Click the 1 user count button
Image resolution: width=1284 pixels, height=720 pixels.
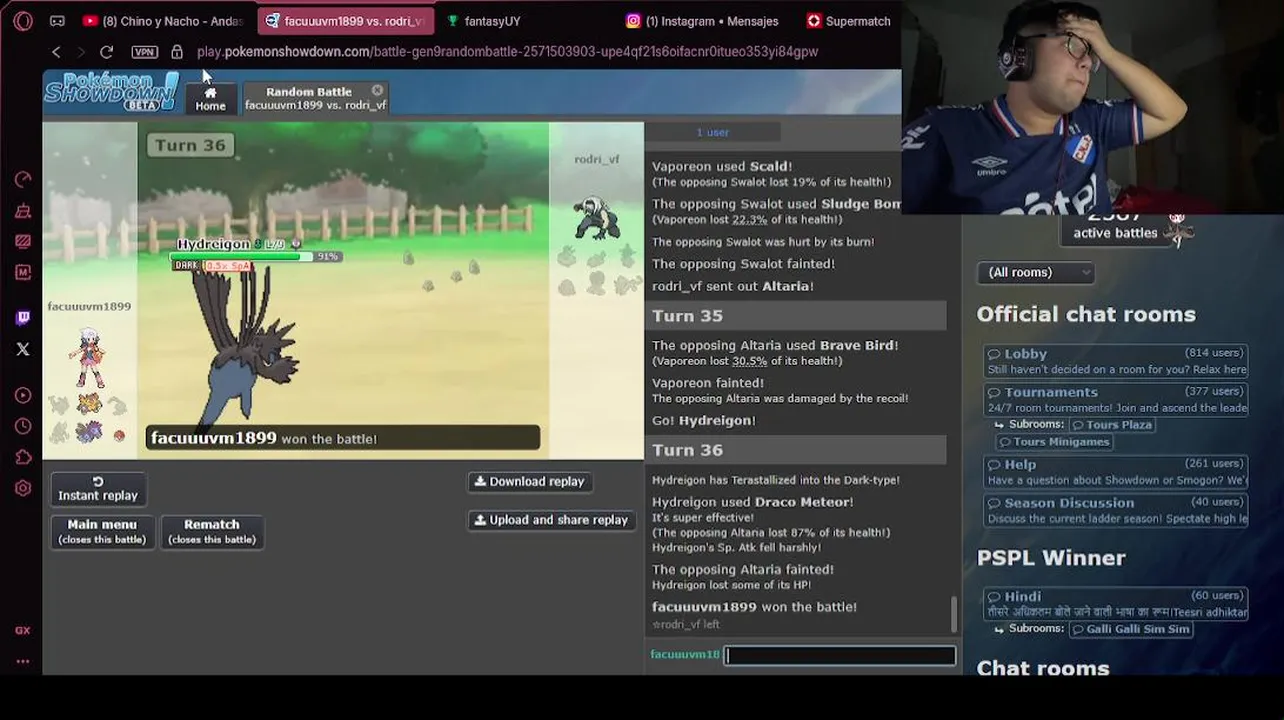point(713,132)
